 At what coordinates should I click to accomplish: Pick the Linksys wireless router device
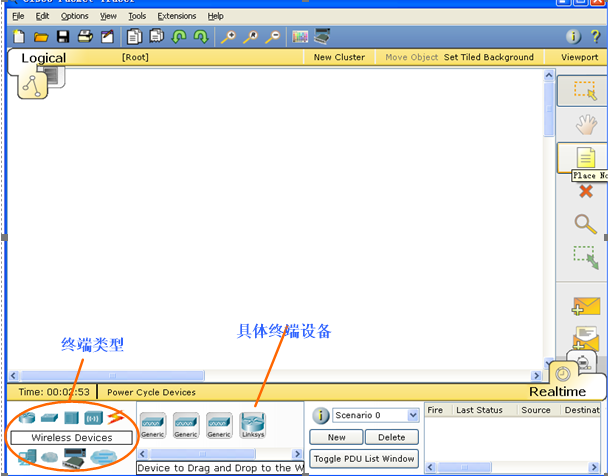pos(253,426)
